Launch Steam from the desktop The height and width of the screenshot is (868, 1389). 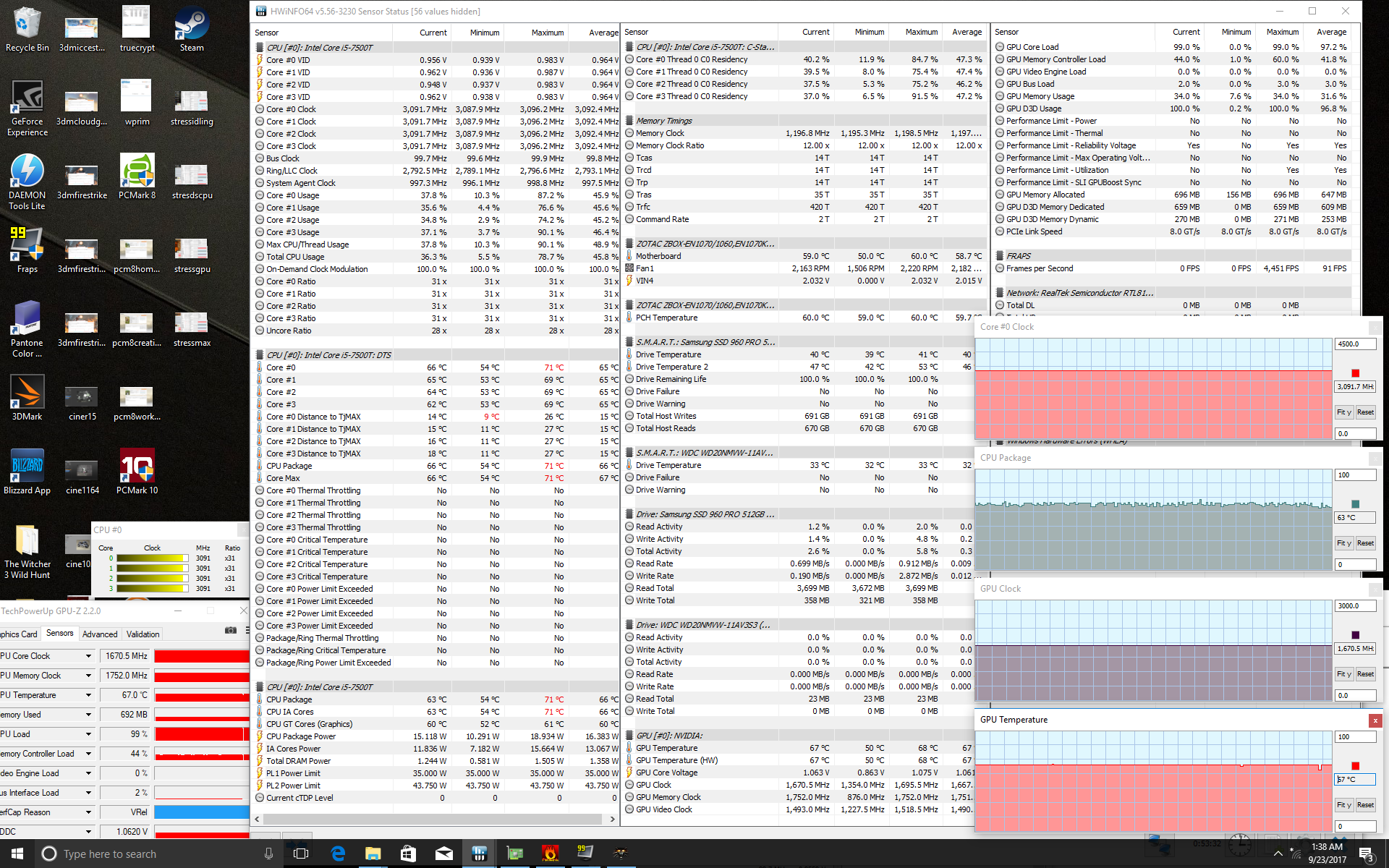[192, 29]
